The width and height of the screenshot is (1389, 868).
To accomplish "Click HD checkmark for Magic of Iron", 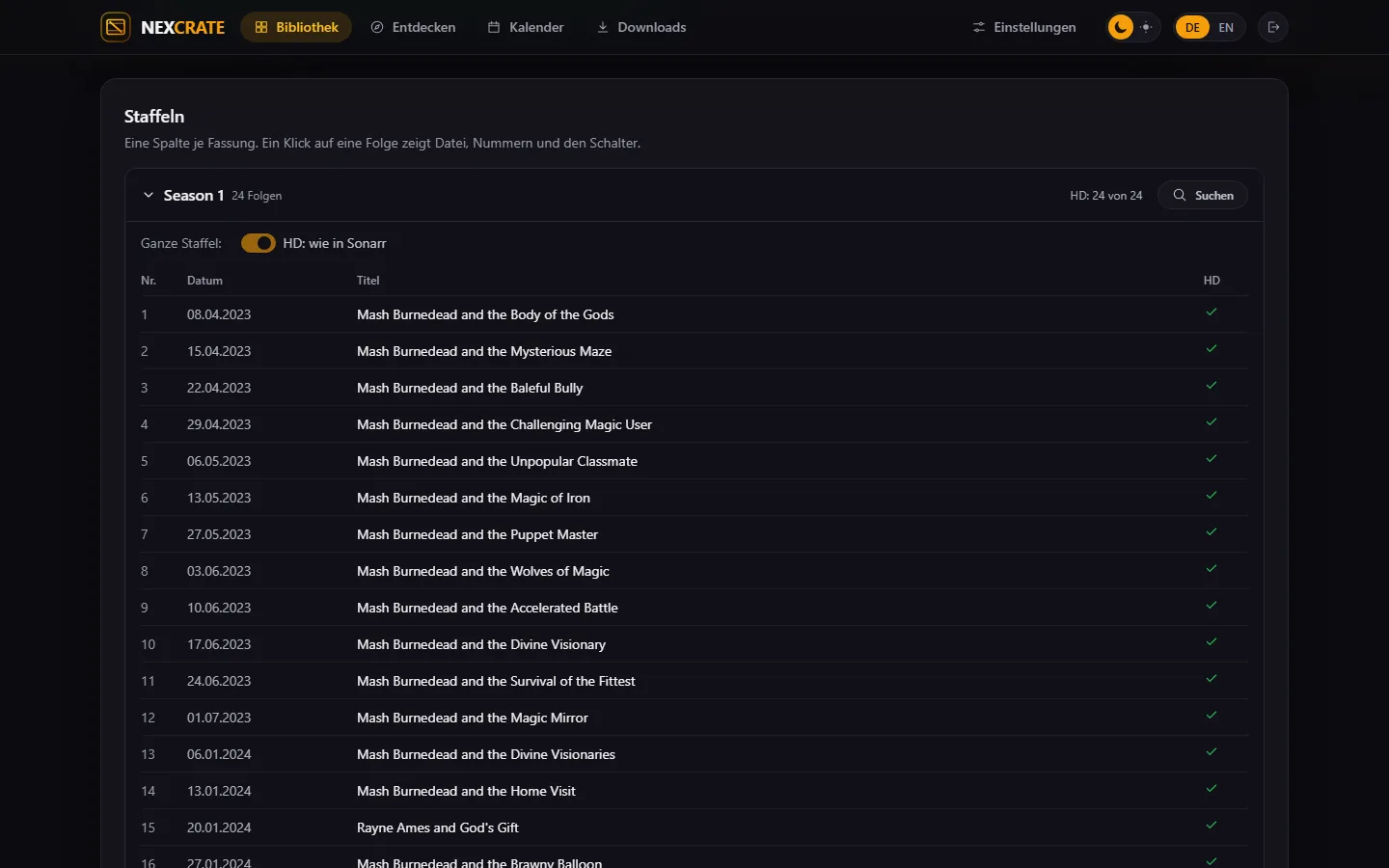I will tap(1212, 496).
